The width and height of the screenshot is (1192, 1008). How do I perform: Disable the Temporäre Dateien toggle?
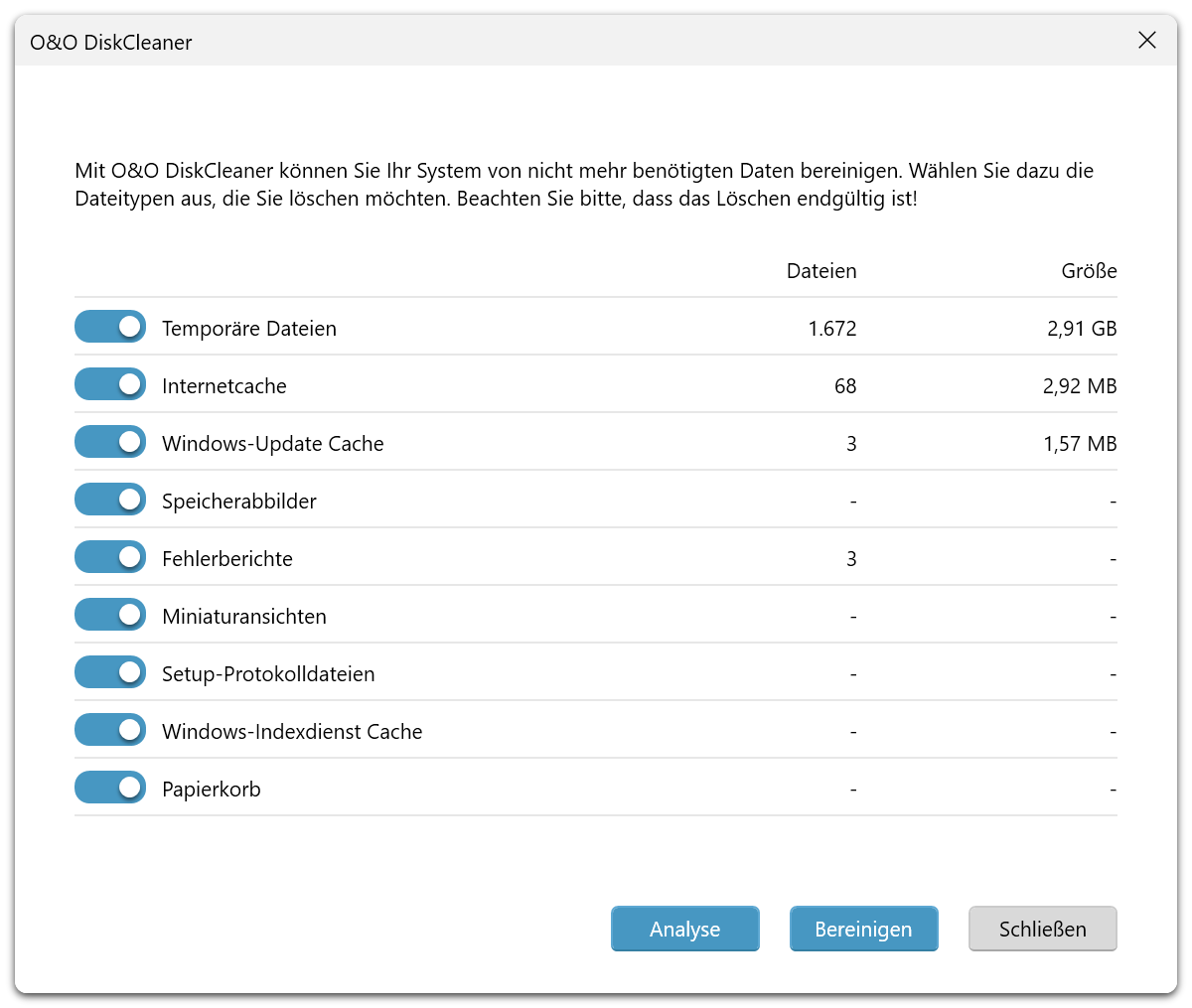coord(110,327)
